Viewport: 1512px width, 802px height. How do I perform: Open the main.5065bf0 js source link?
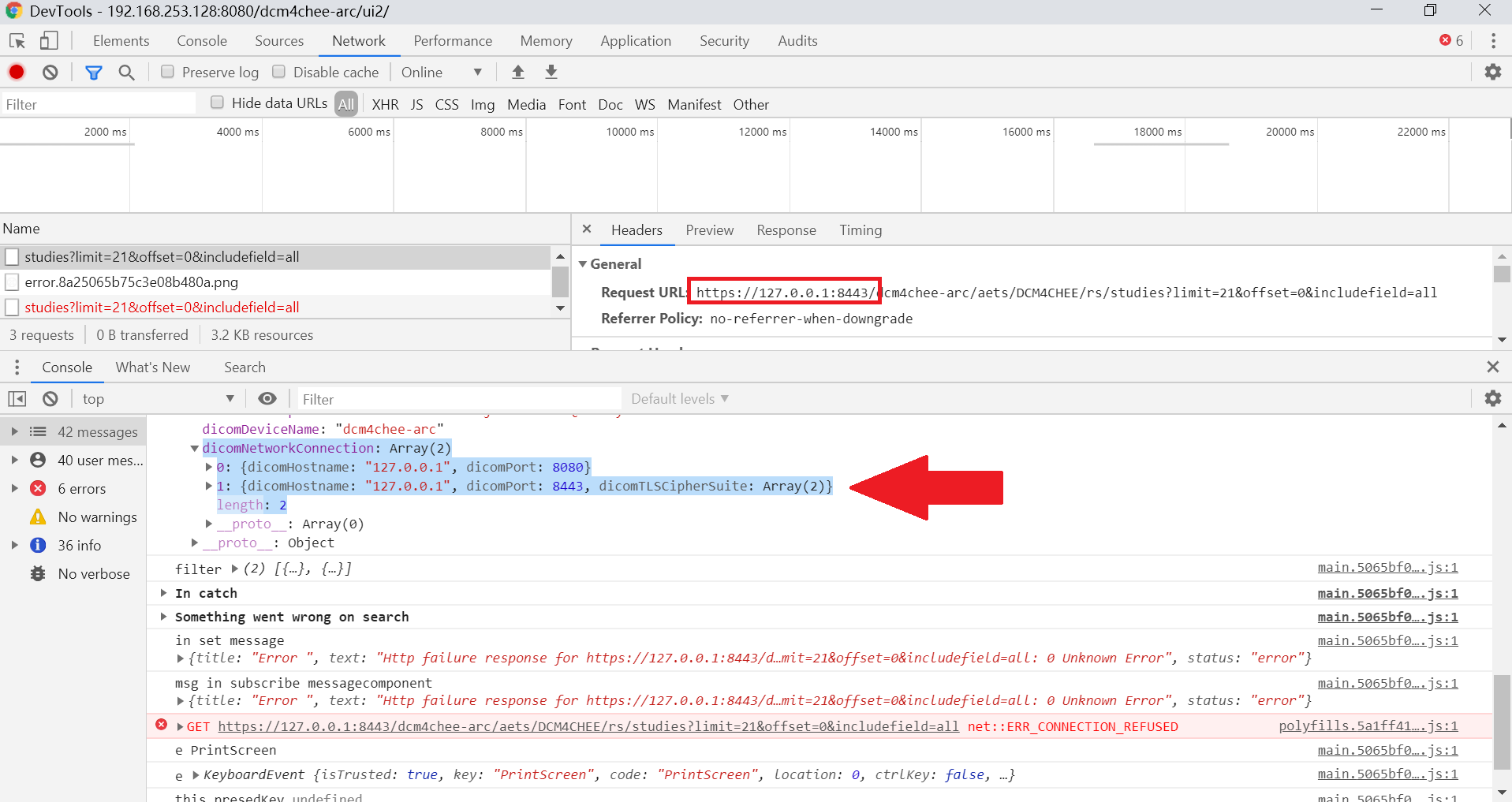1386,567
